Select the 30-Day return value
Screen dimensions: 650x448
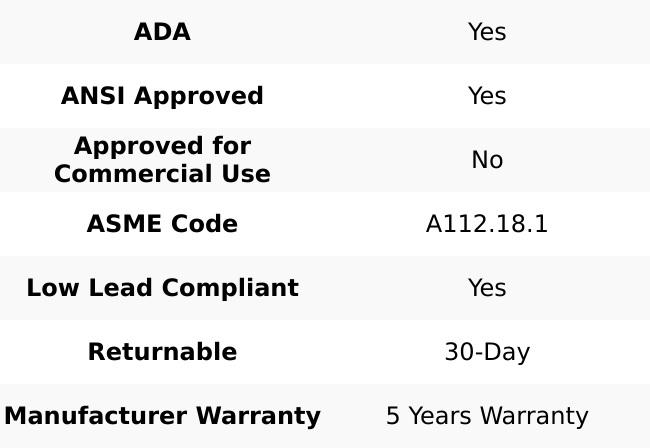[487, 352]
